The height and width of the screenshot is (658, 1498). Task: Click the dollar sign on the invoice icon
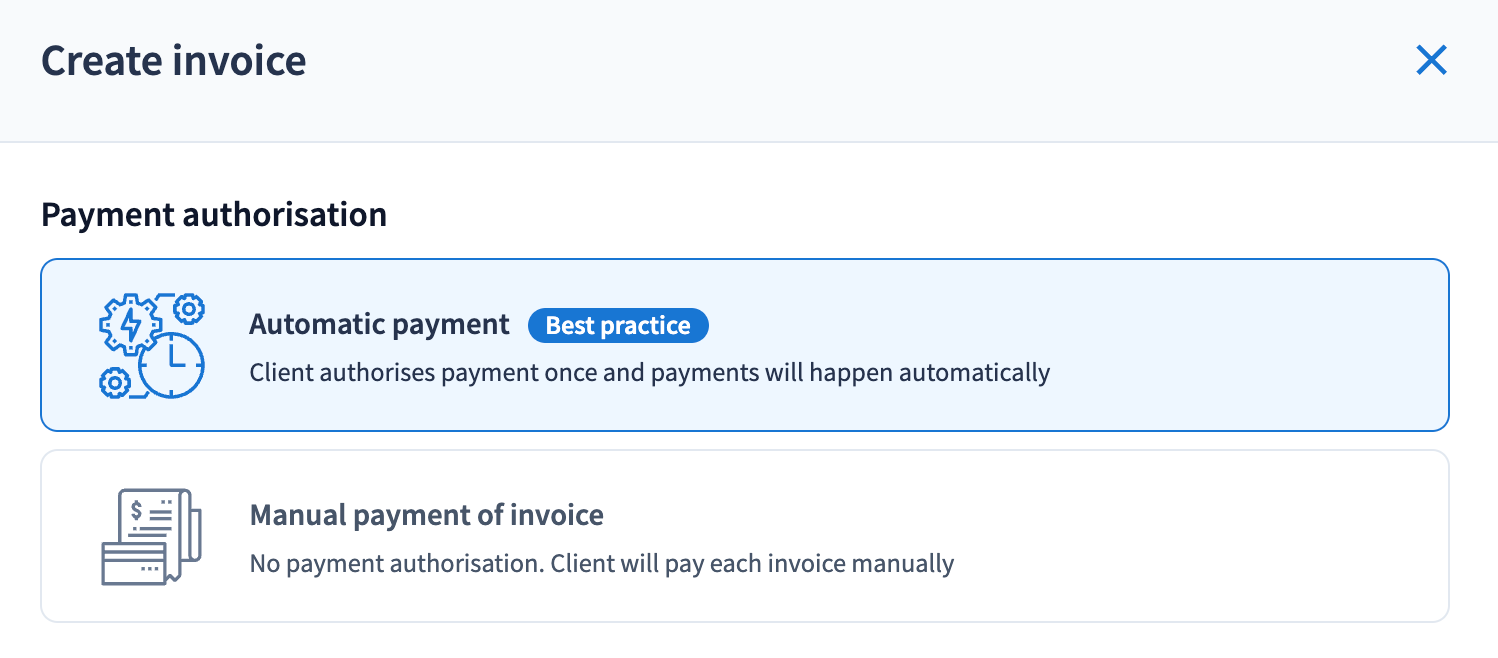tap(137, 509)
